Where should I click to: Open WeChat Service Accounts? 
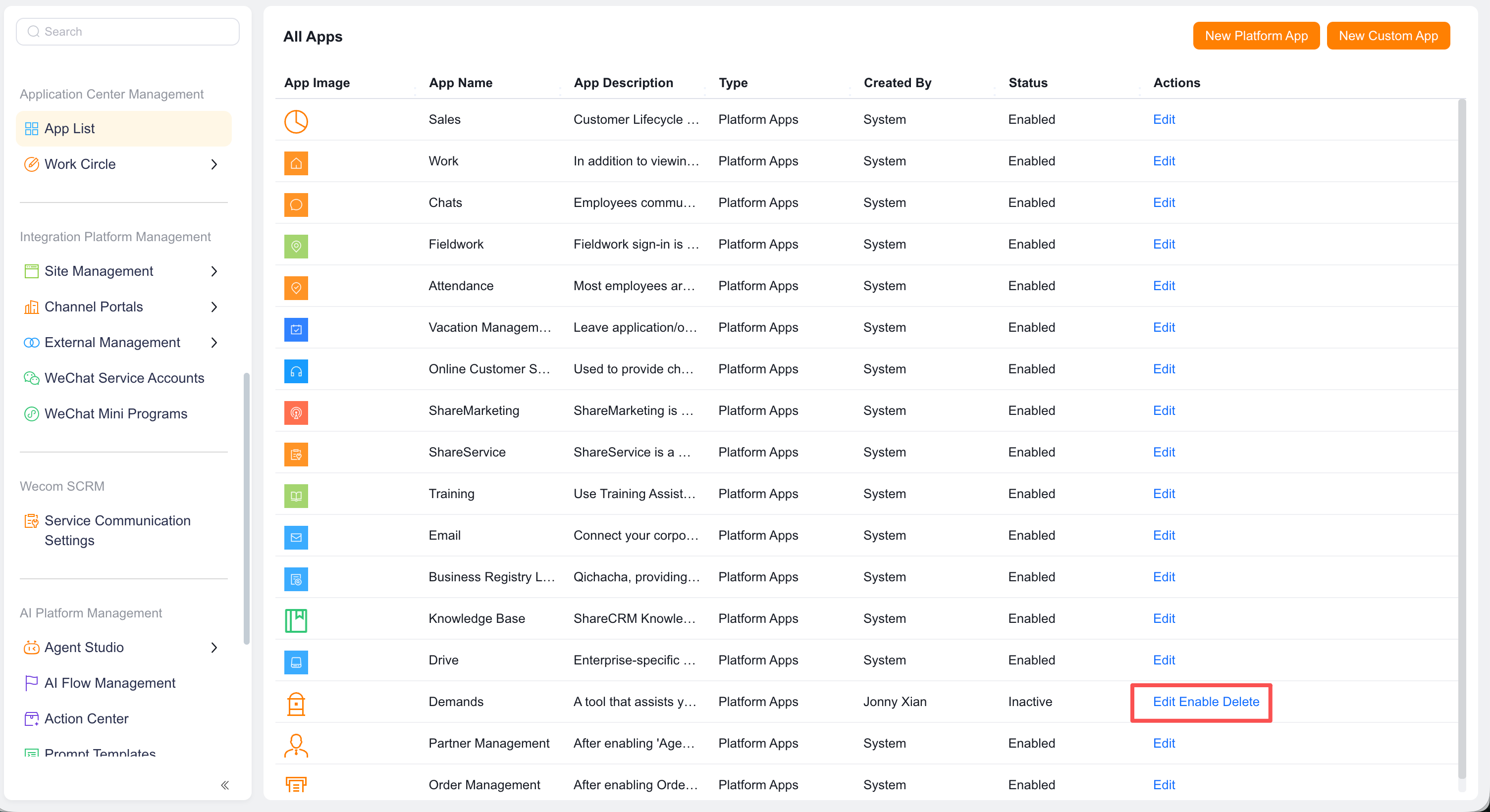coord(124,378)
